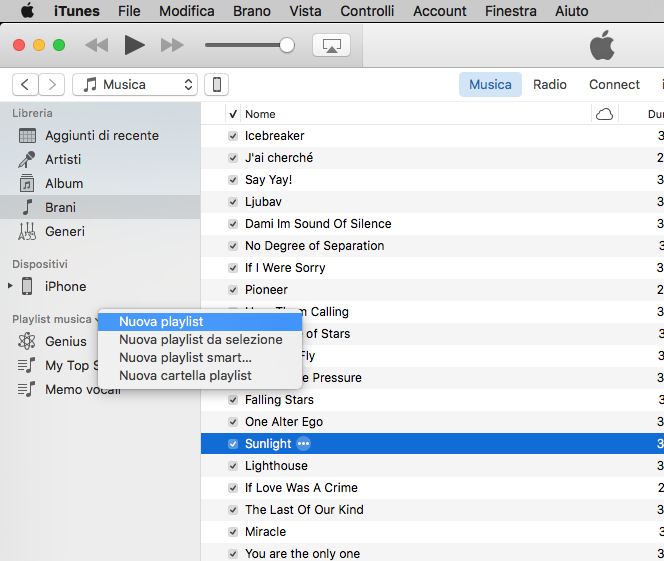The image size is (664, 561).
Task: Open the Apple menu
Action: coord(28,11)
